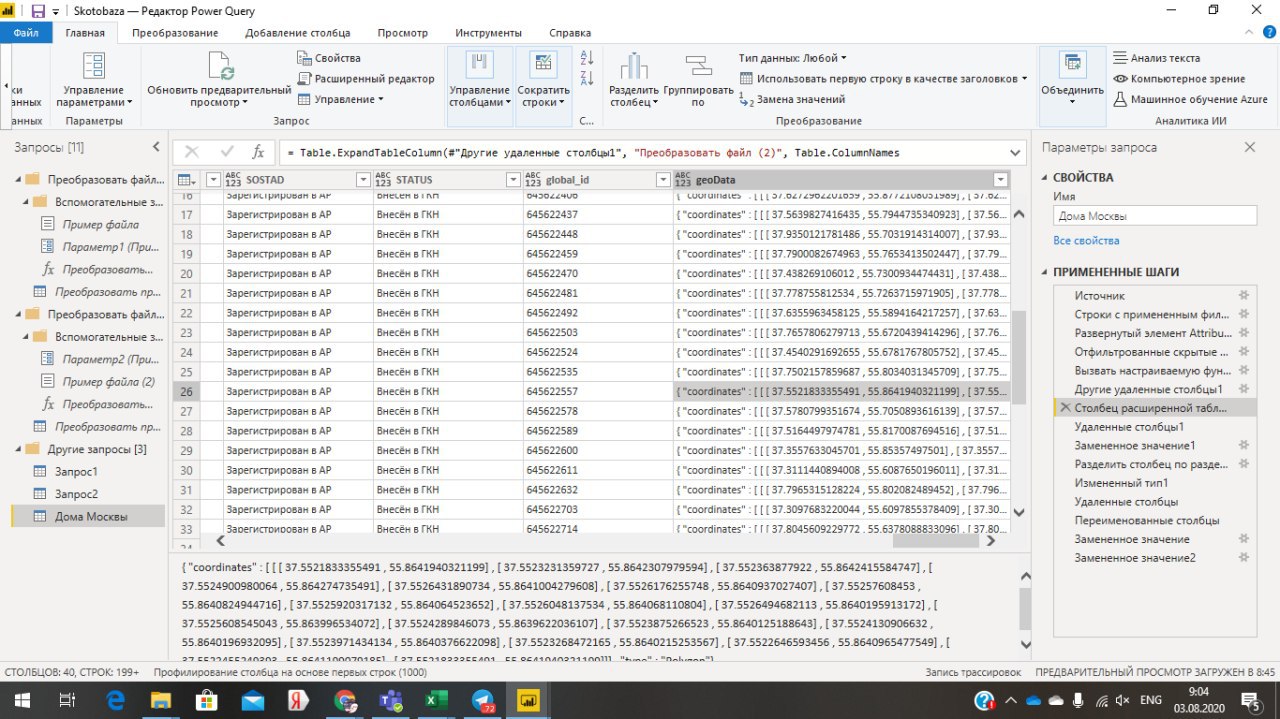
Task: Open Windows Start menu
Action: click(x=22, y=700)
